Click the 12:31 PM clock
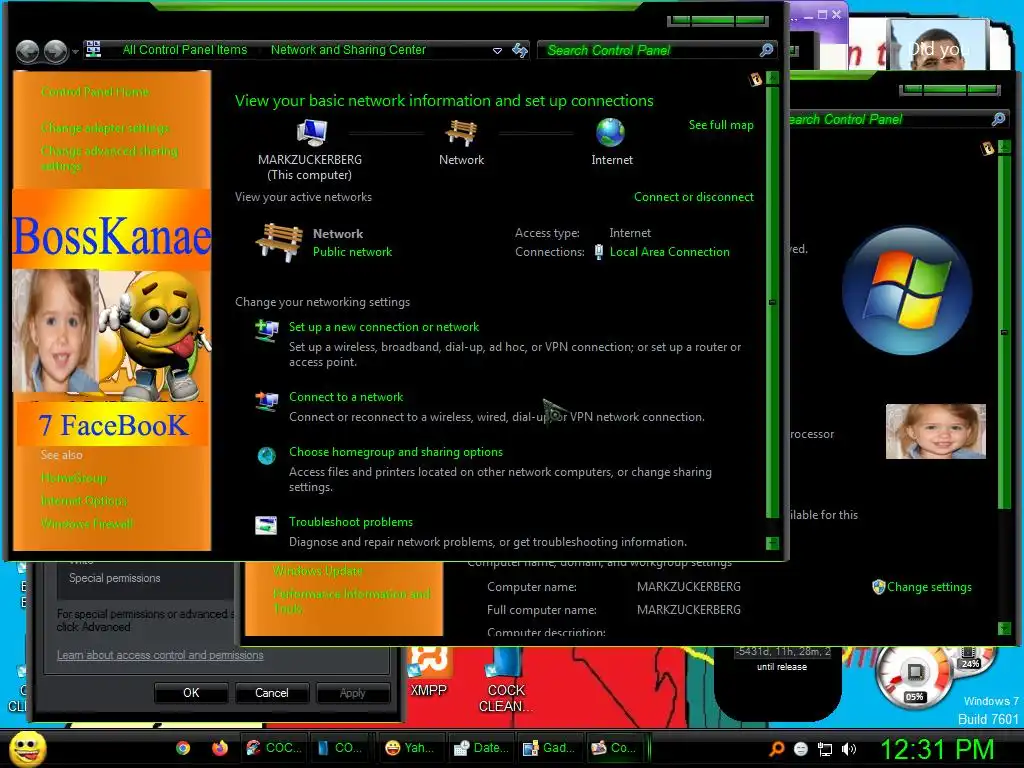Image resolution: width=1024 pixels, height=768 pixels. [937, 750]
